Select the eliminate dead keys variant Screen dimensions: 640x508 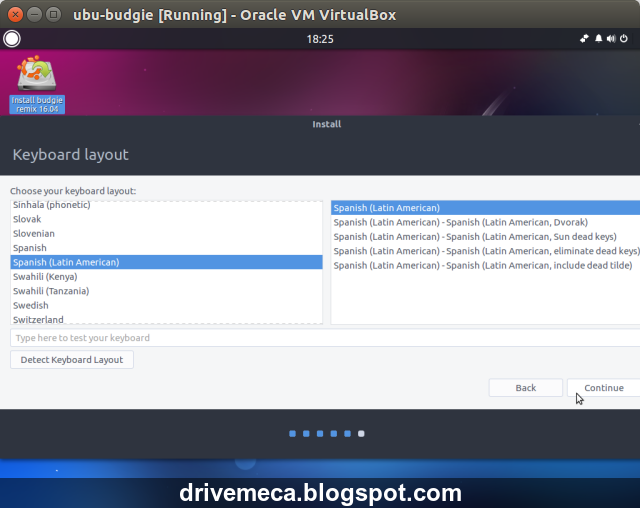(485, 251)
